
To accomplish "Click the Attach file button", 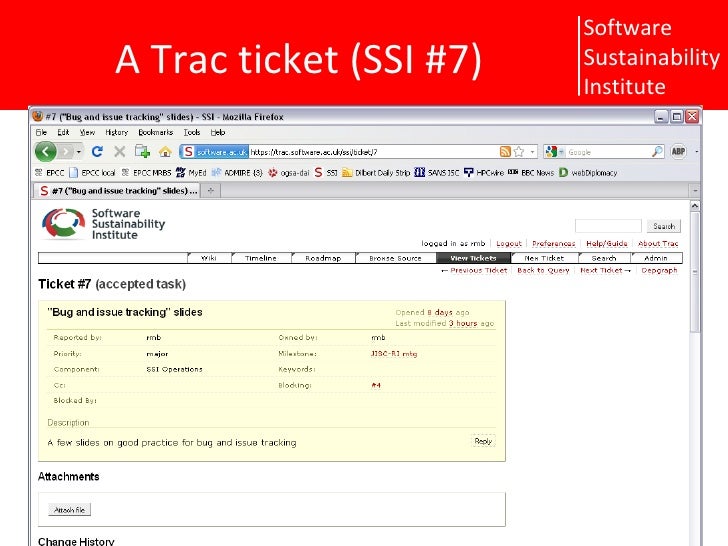I will [x=69, y=510].
